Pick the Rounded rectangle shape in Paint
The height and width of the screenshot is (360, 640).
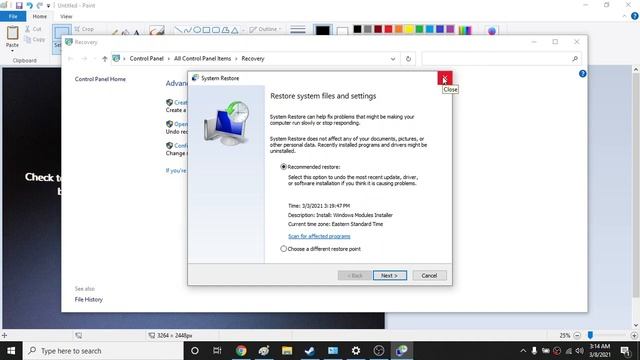(x=216, y=30)
